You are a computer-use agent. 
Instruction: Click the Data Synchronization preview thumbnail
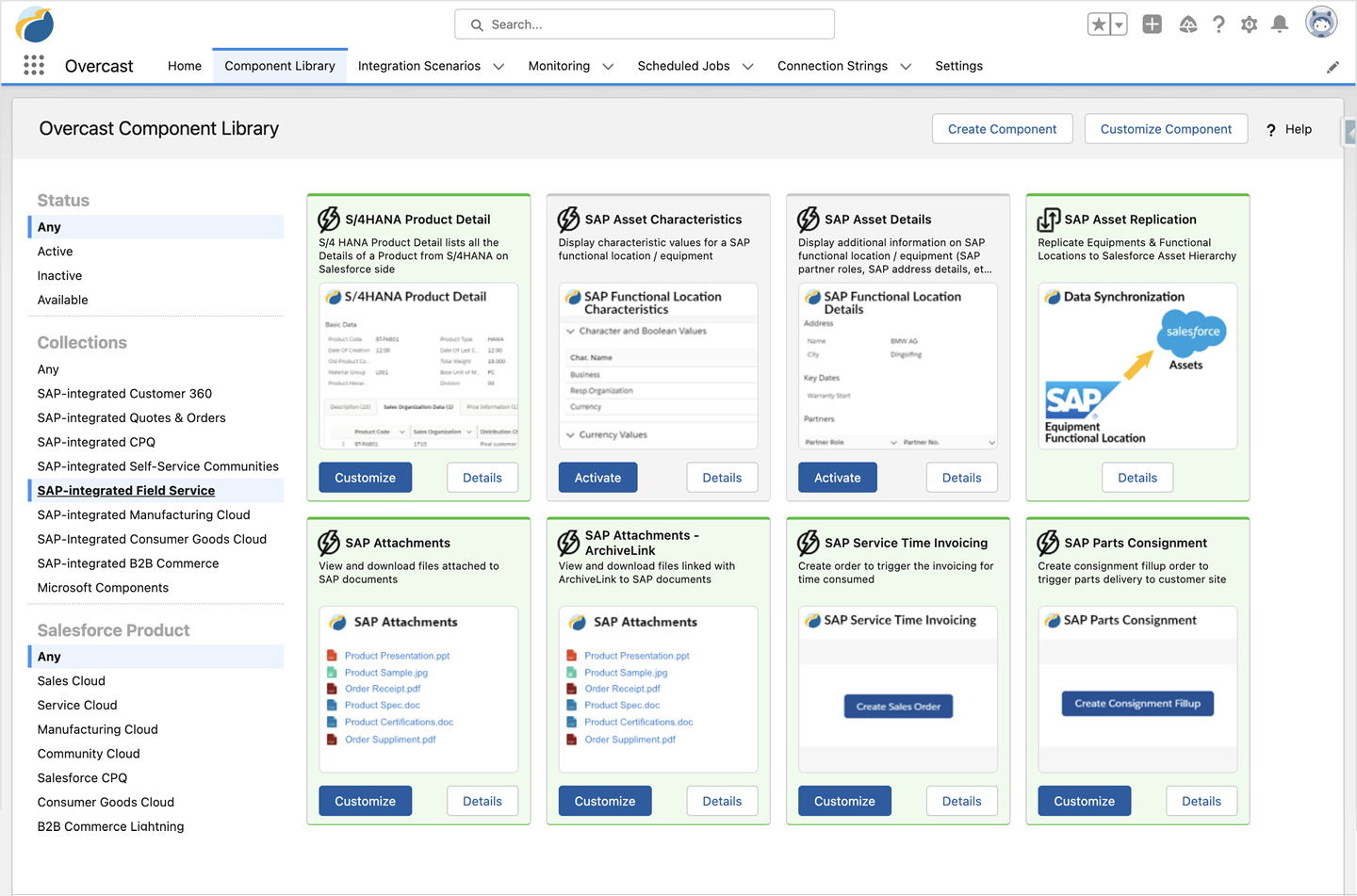(x=1137, y=367)
